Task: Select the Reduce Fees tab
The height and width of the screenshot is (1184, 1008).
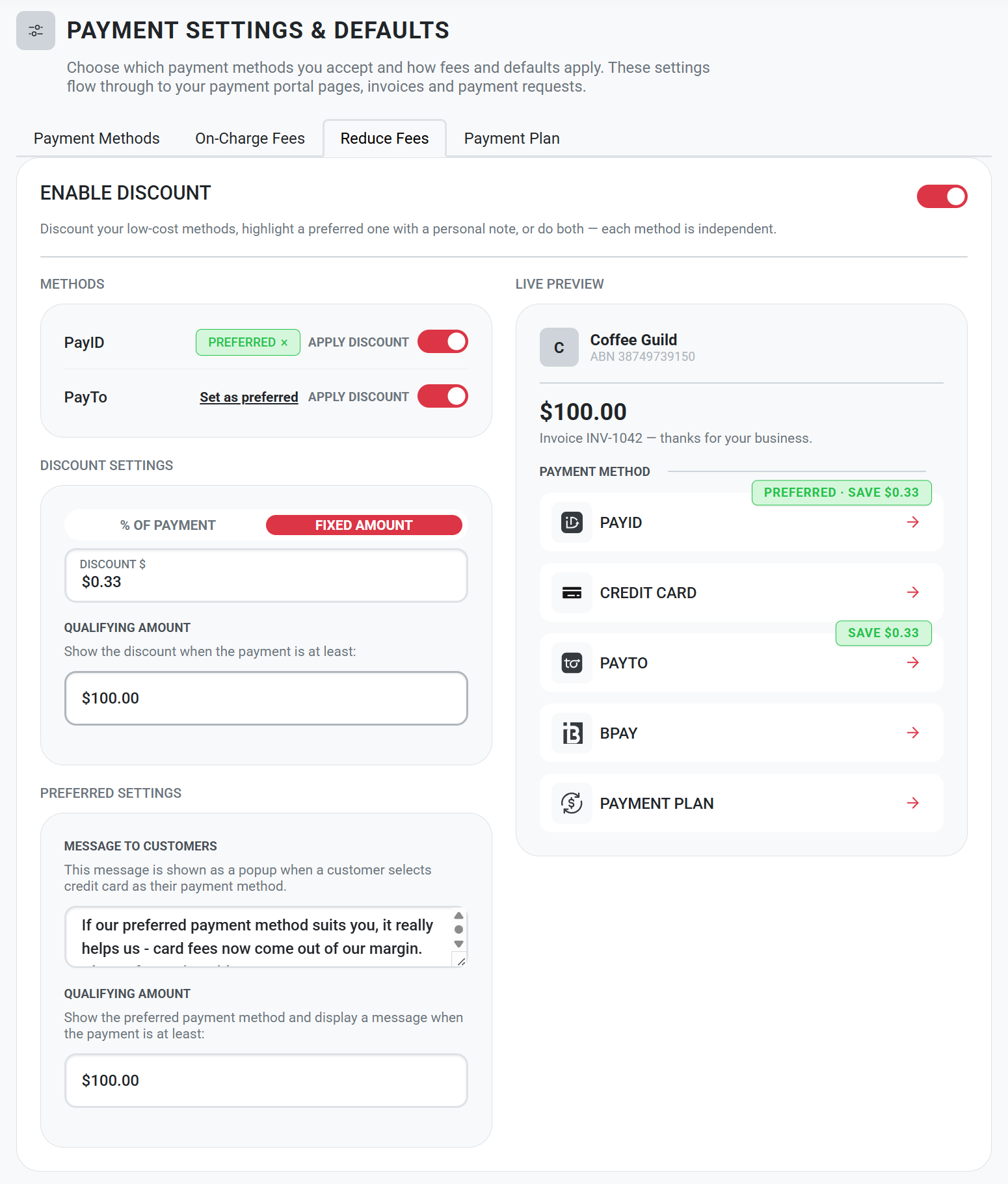Action: 384,138
